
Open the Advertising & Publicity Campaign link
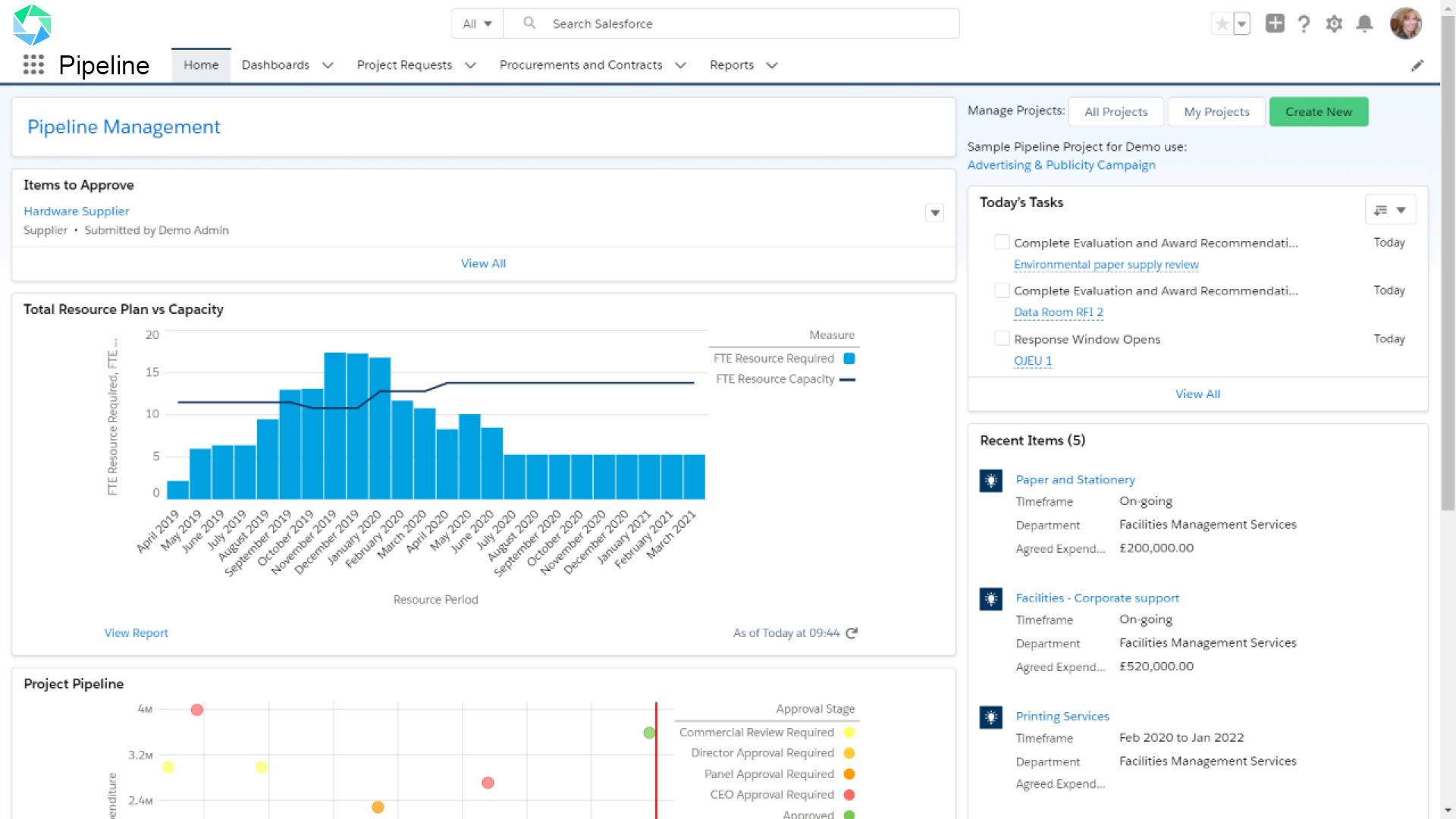[1061, 165]
